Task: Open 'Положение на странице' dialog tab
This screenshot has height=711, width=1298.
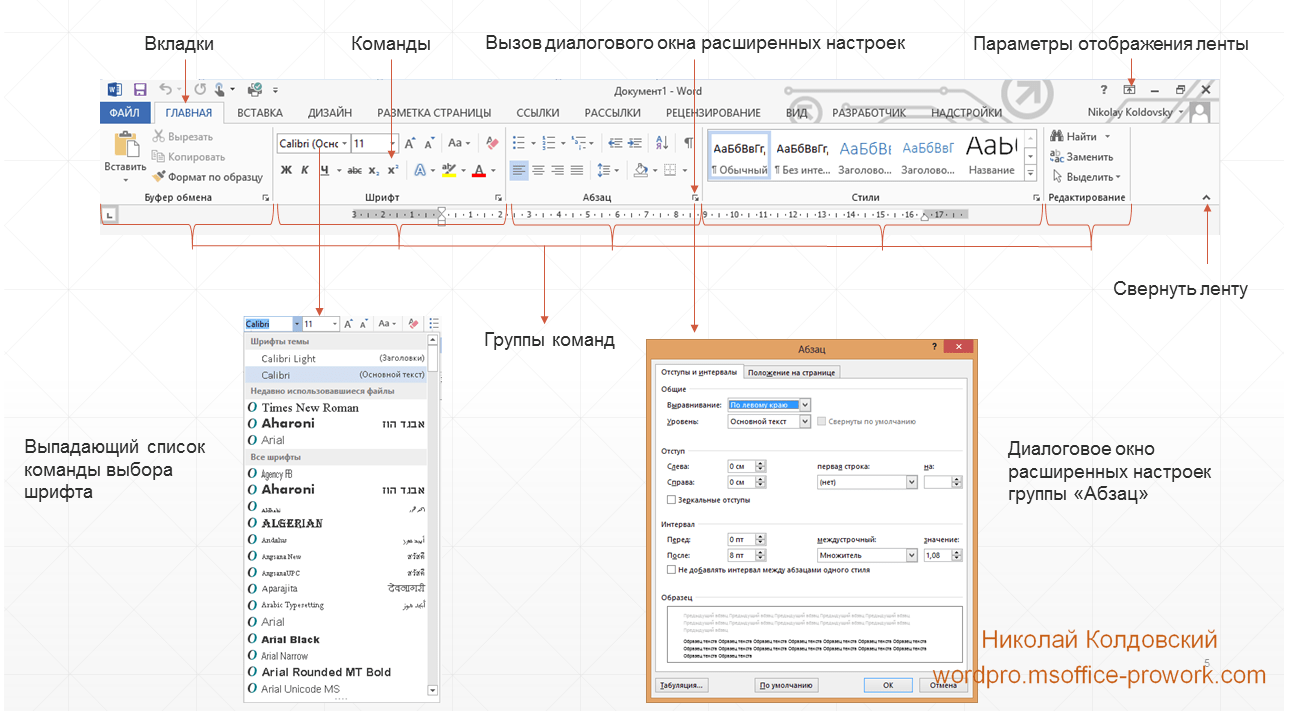Action: [792, 372]
